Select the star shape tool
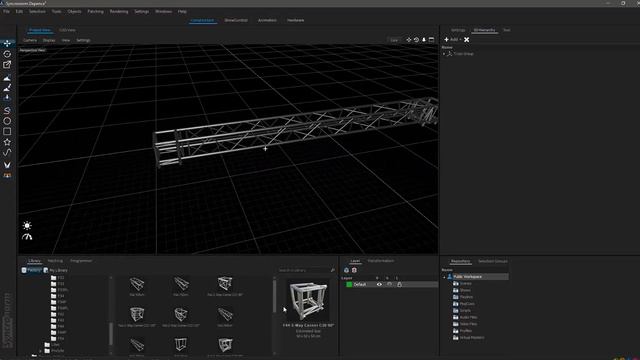The height and width of the screenshot is (360, 640). 7,142
